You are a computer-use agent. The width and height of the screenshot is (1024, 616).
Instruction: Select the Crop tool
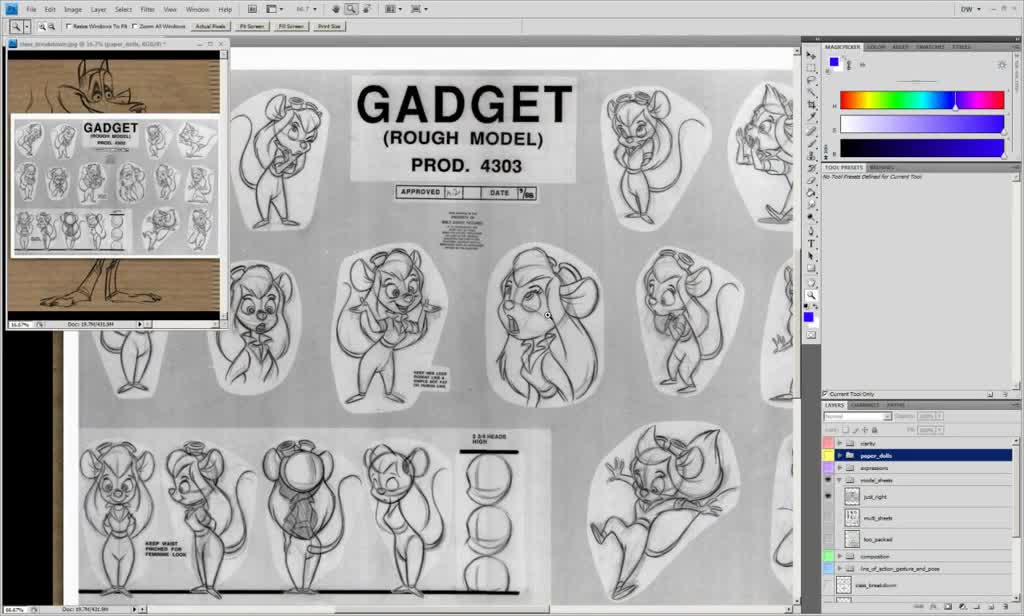pos(810,105)
